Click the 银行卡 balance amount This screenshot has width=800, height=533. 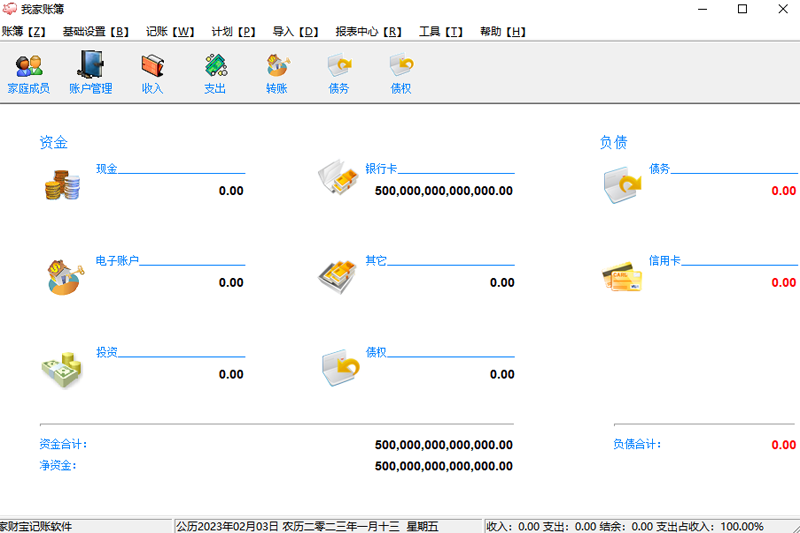[x=444, y=190]
